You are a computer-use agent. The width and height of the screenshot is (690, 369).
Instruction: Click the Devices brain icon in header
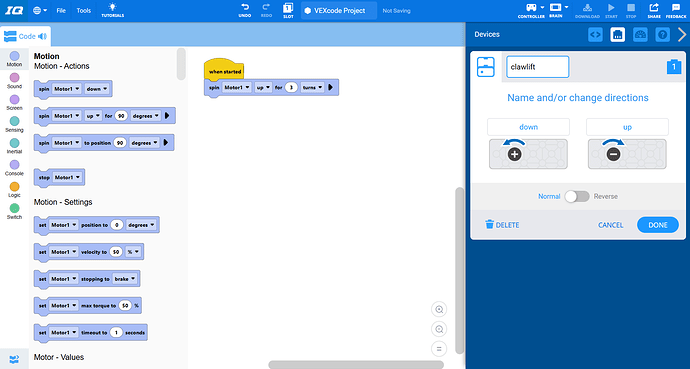[618, 35]
